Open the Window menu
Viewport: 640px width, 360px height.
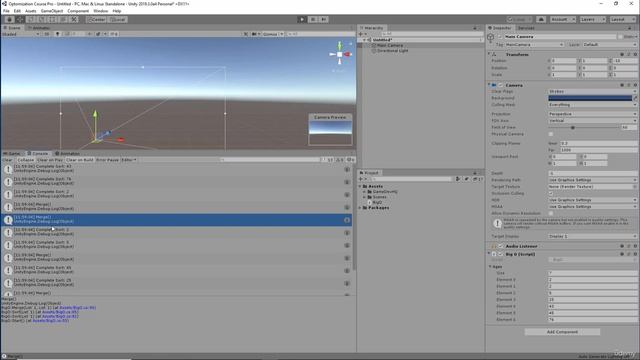pos(101,11)
